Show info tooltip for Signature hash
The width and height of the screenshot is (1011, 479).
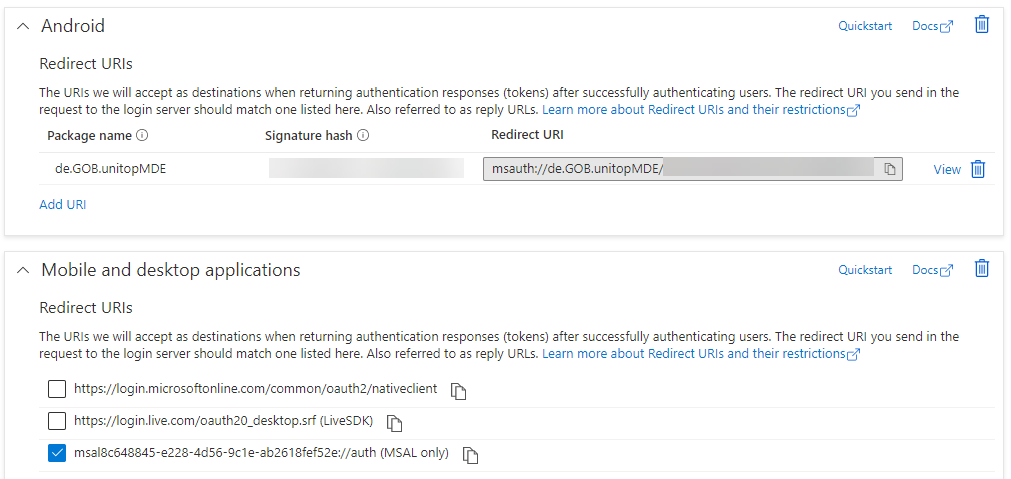click(364, 135)
